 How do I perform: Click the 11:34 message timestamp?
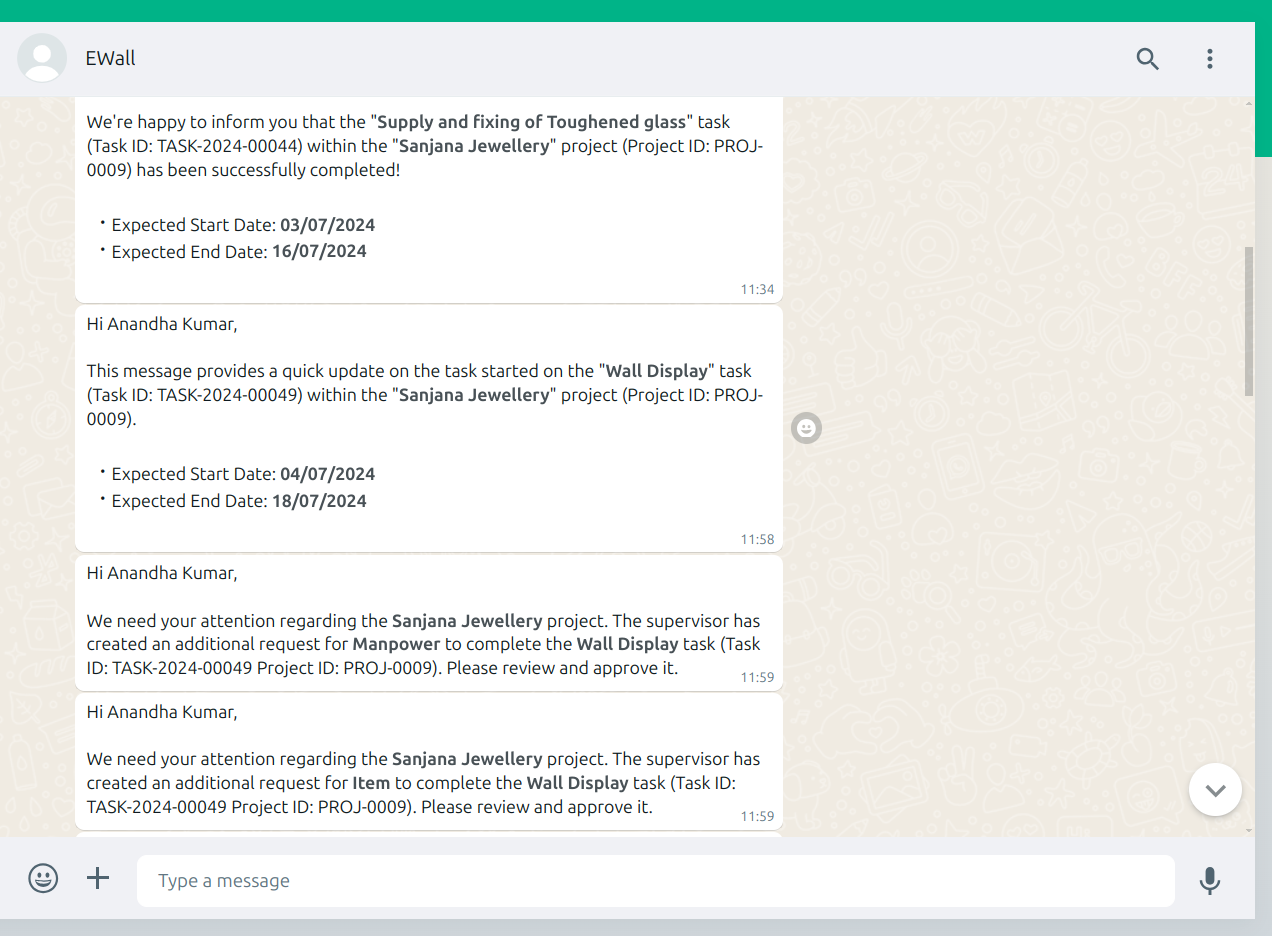click(x=757, y=290)
